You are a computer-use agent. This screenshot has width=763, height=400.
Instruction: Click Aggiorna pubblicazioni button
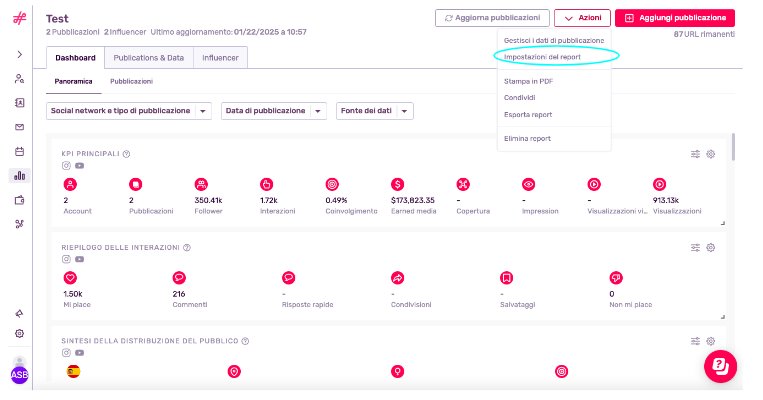492,18
